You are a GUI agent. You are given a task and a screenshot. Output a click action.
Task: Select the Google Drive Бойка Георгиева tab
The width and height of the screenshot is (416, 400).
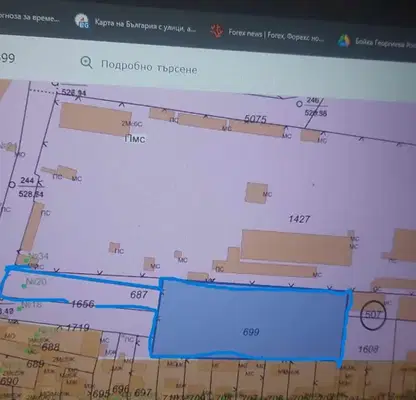tap(377, 42)
